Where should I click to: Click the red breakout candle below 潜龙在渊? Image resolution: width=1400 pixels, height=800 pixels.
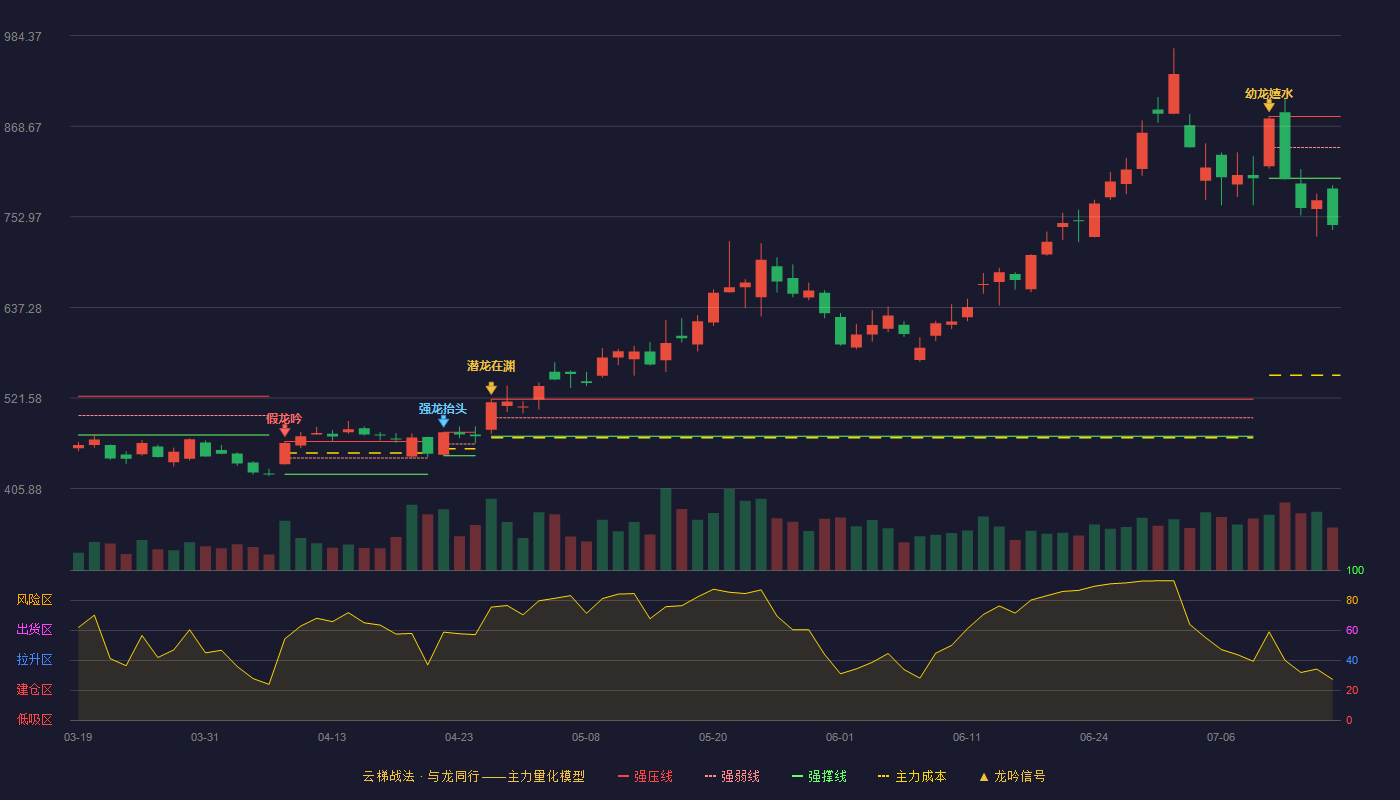[491, 416]
